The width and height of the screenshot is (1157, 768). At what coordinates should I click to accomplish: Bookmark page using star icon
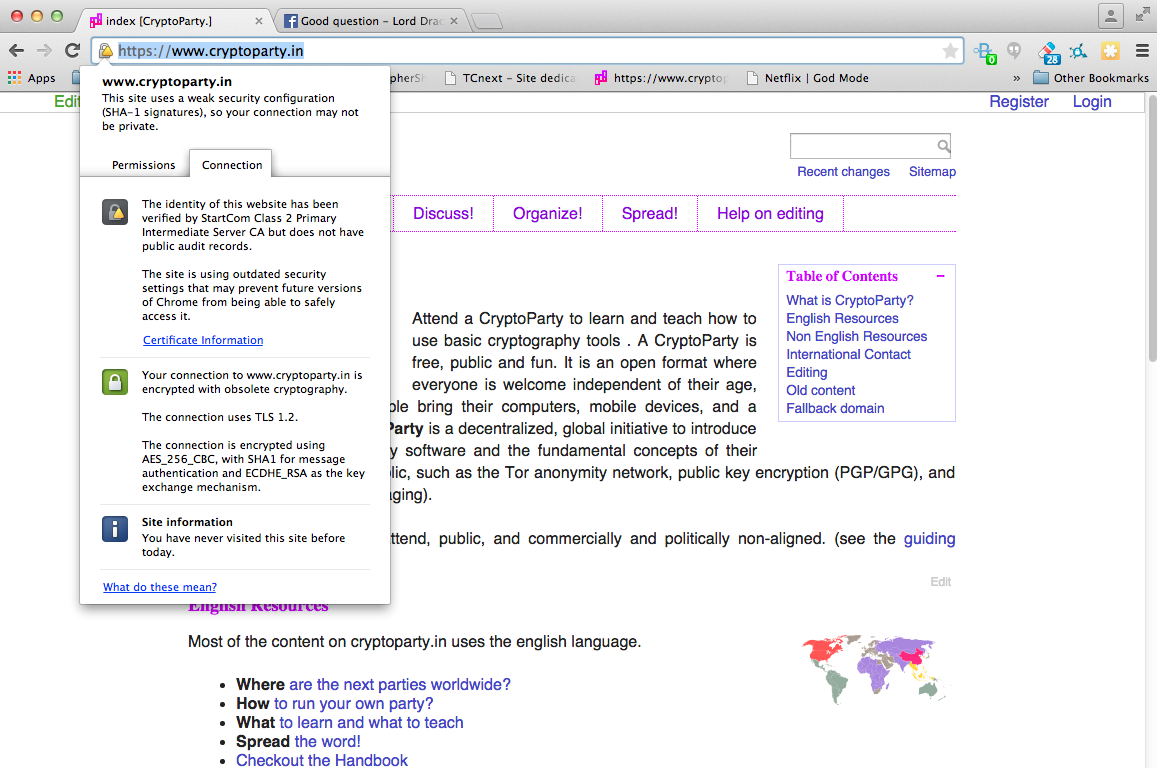950,51
